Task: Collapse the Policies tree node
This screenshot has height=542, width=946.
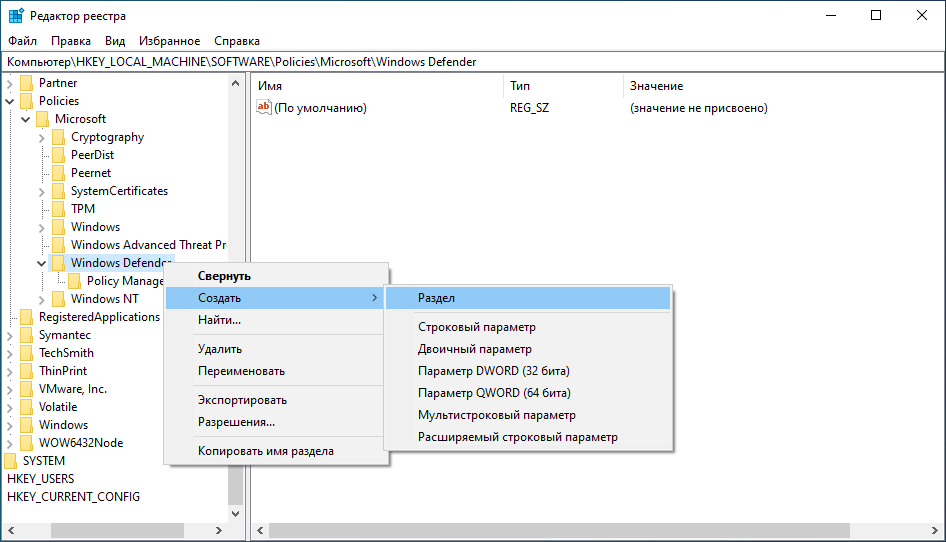Action: 10,101
